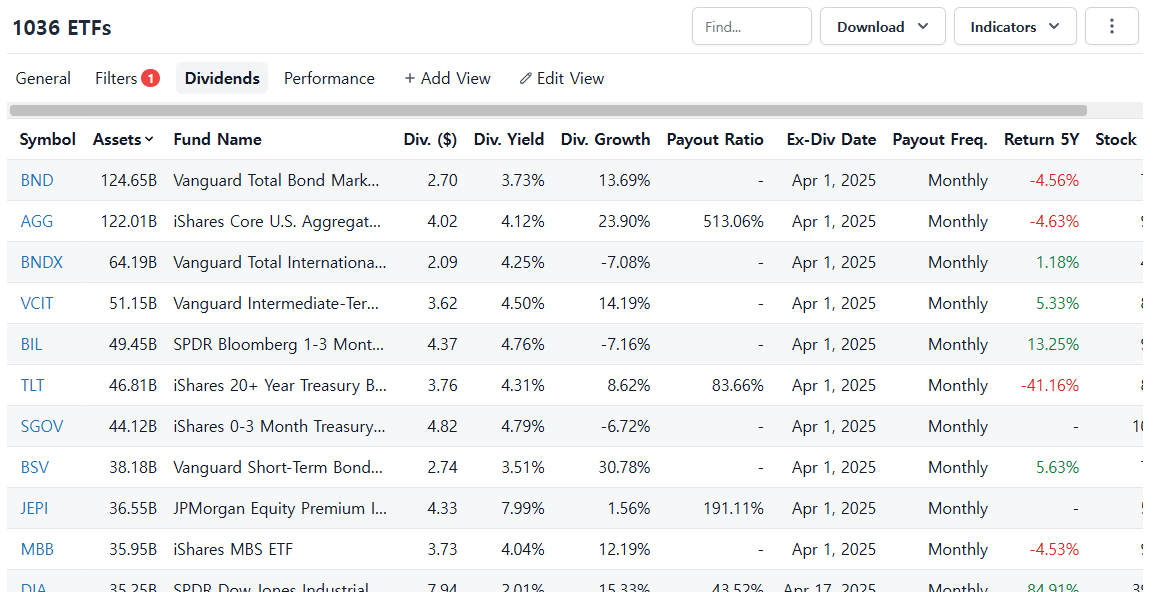
Task: Click the JPMorgan Equity Premium I... fund name
Action: coord(280,509)
